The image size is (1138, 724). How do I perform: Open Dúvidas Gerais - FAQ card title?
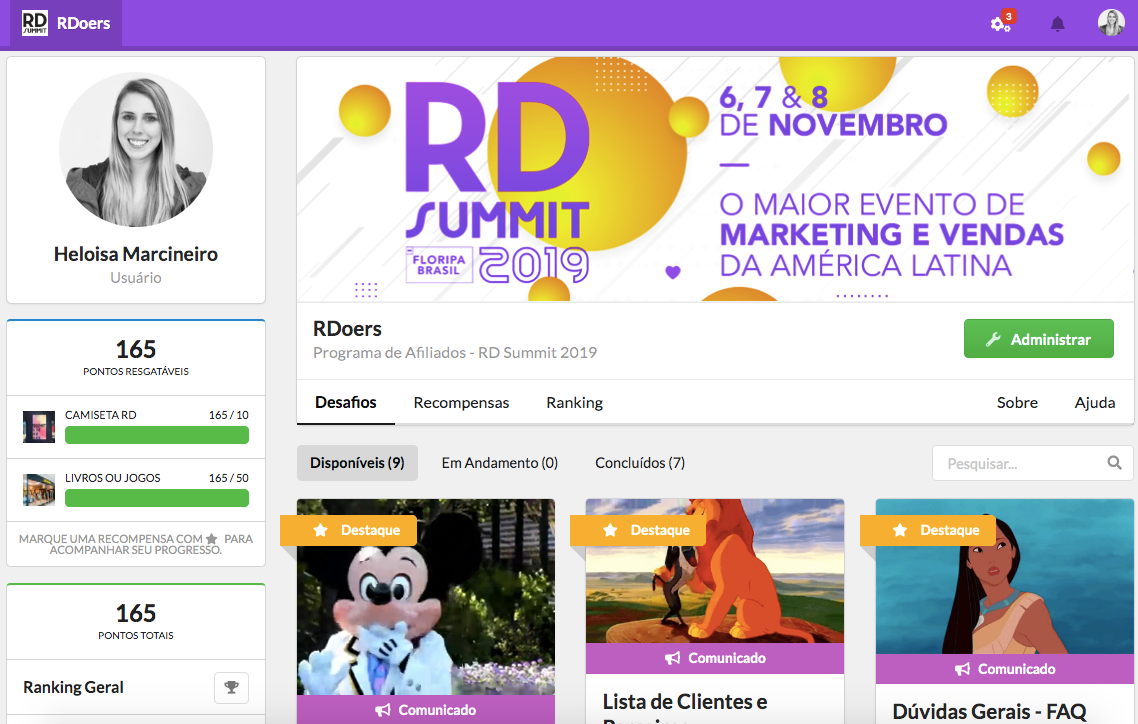(x=989, y=712)
